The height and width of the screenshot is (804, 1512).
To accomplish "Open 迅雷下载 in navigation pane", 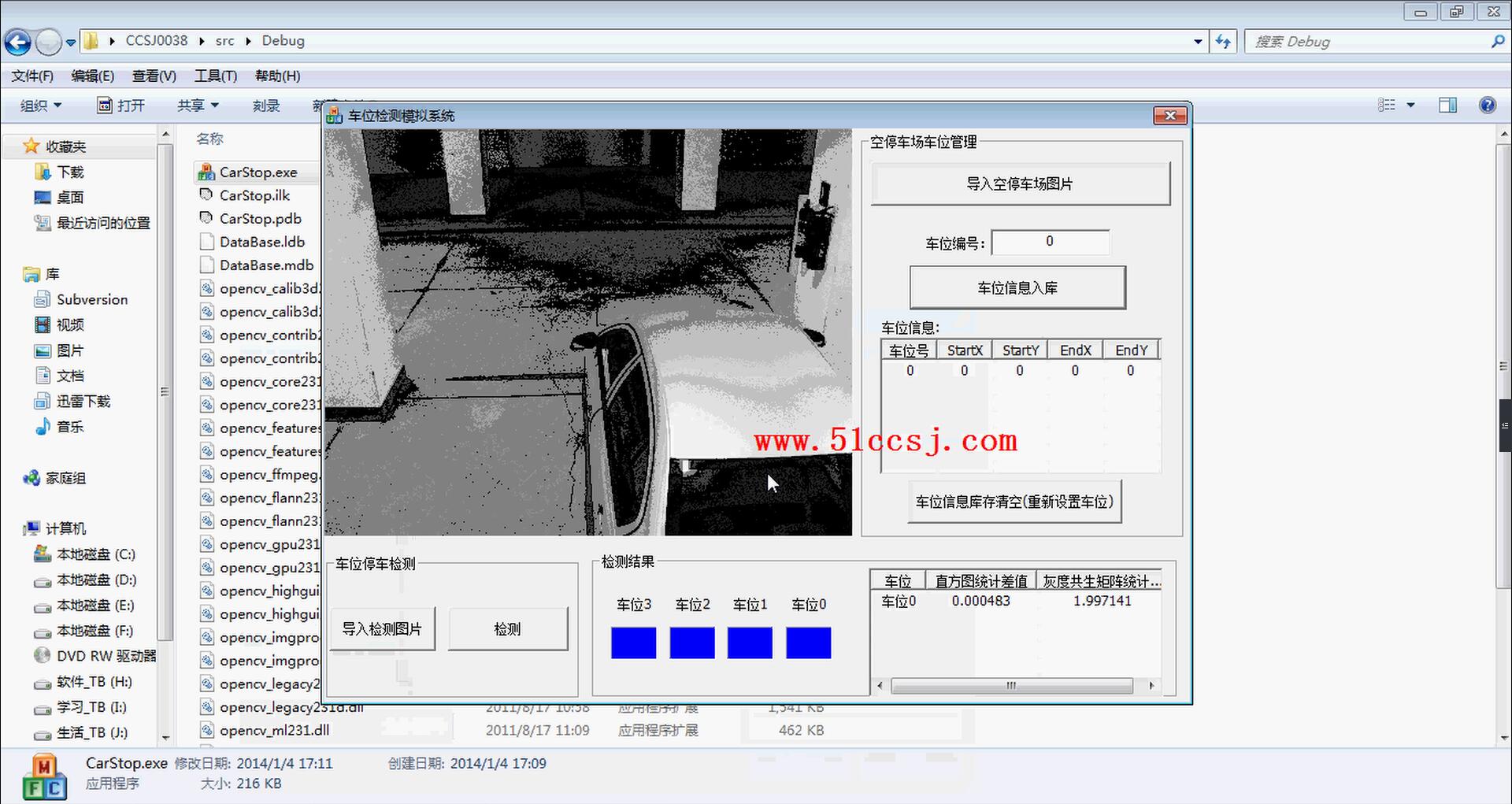I will click(x=83, y=402).
